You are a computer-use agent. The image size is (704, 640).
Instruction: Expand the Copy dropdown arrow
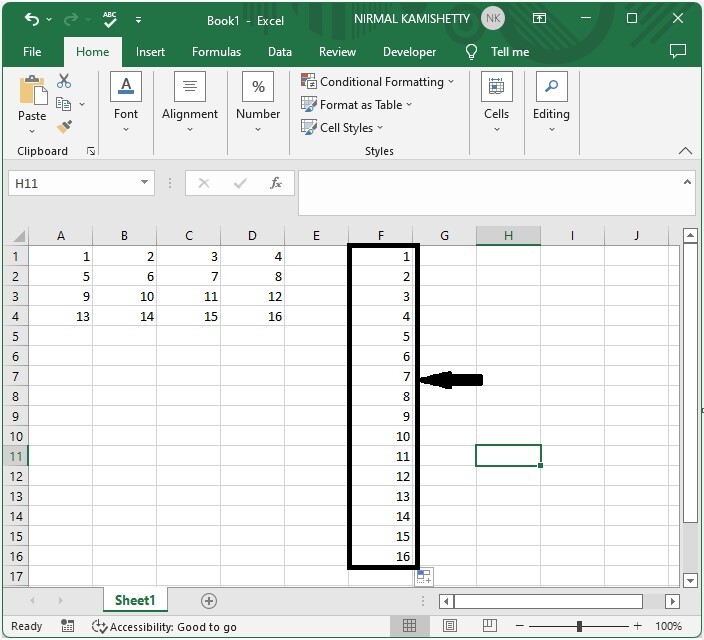pyautogui.click(x=82, y=104)
